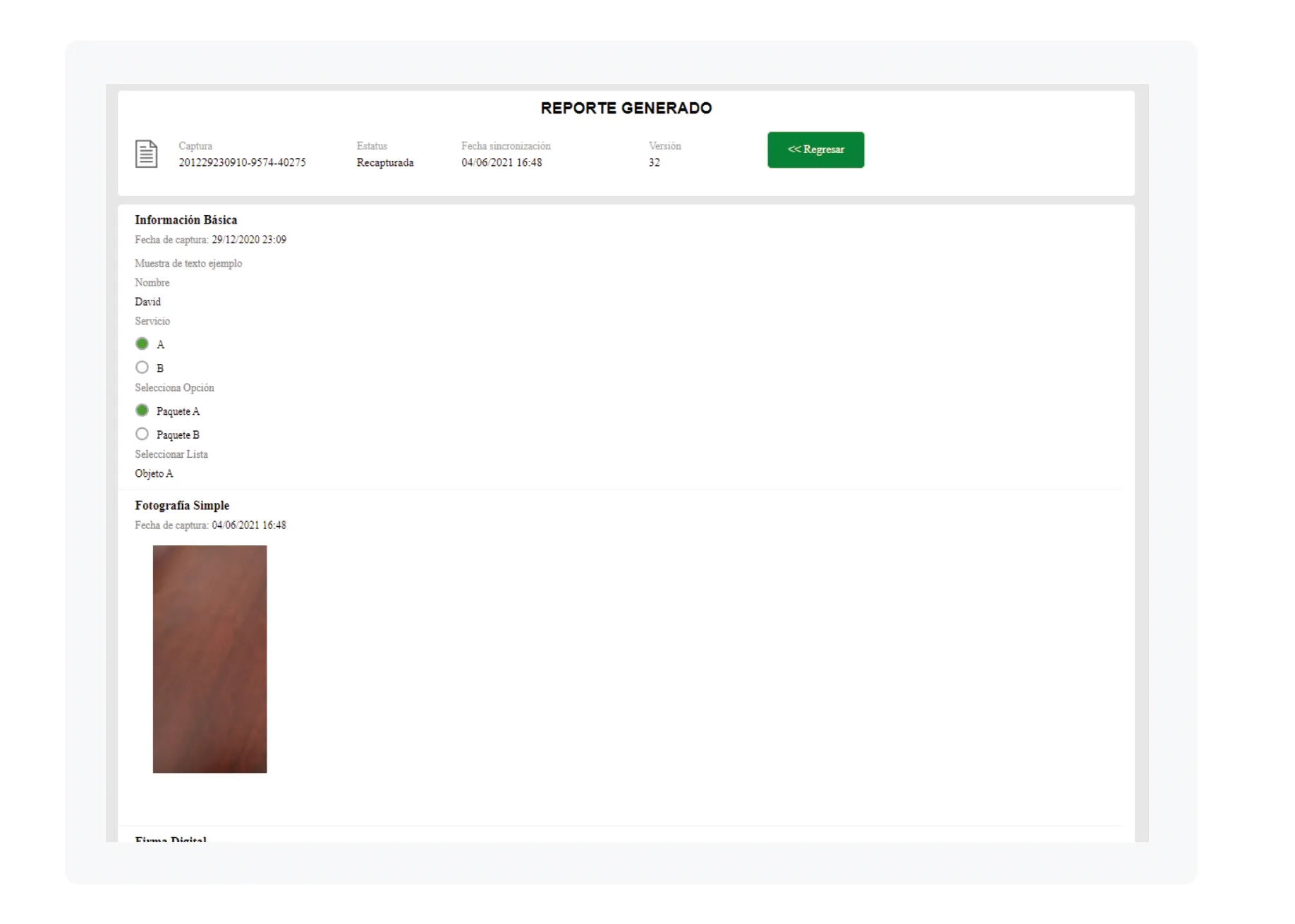The image size is (1295, 924).
Task: Click the Seleccionar Lista label
Action: tap(171, 454)
